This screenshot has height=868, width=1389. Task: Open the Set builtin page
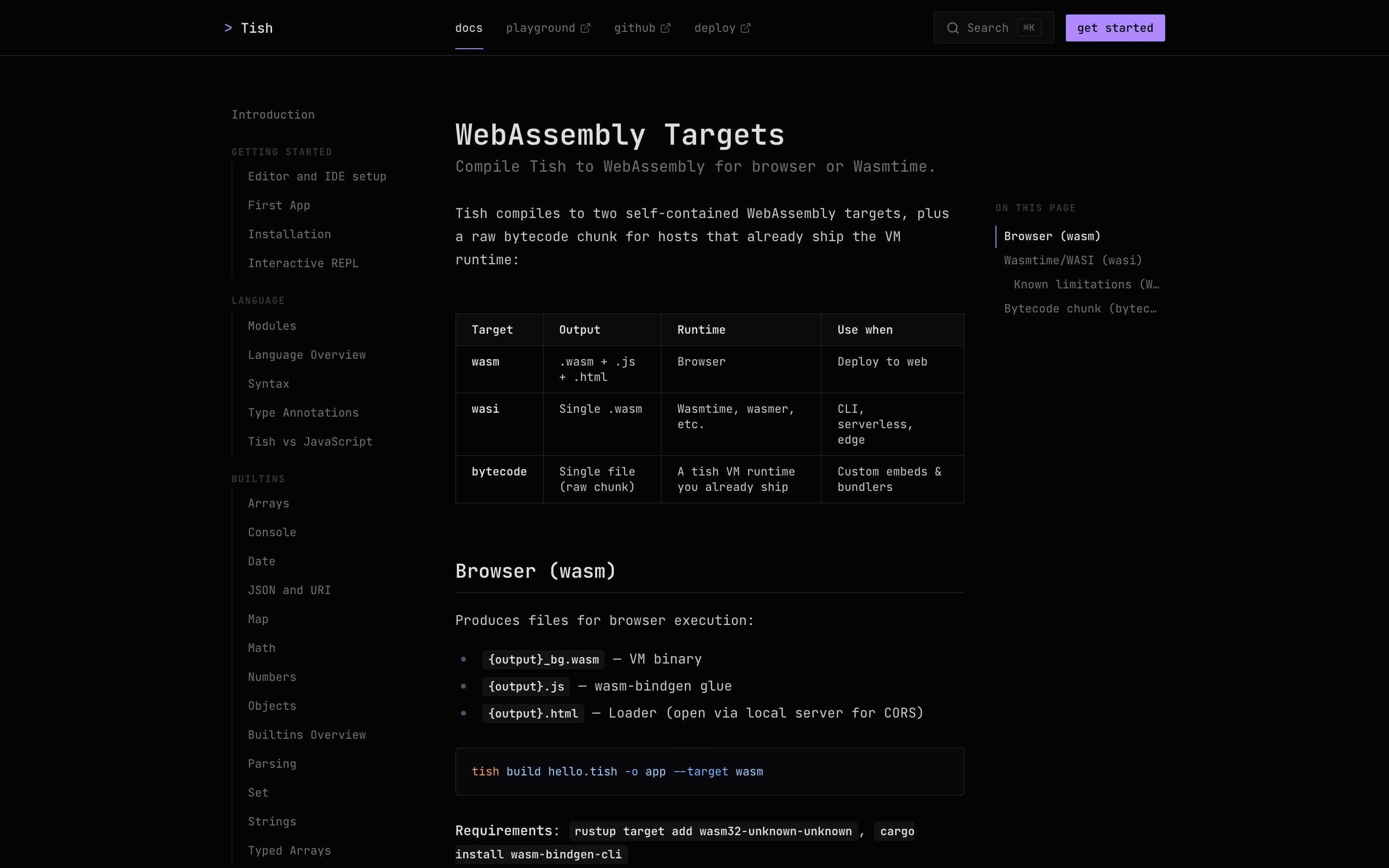pyautogui.click(x=259, y=793)
